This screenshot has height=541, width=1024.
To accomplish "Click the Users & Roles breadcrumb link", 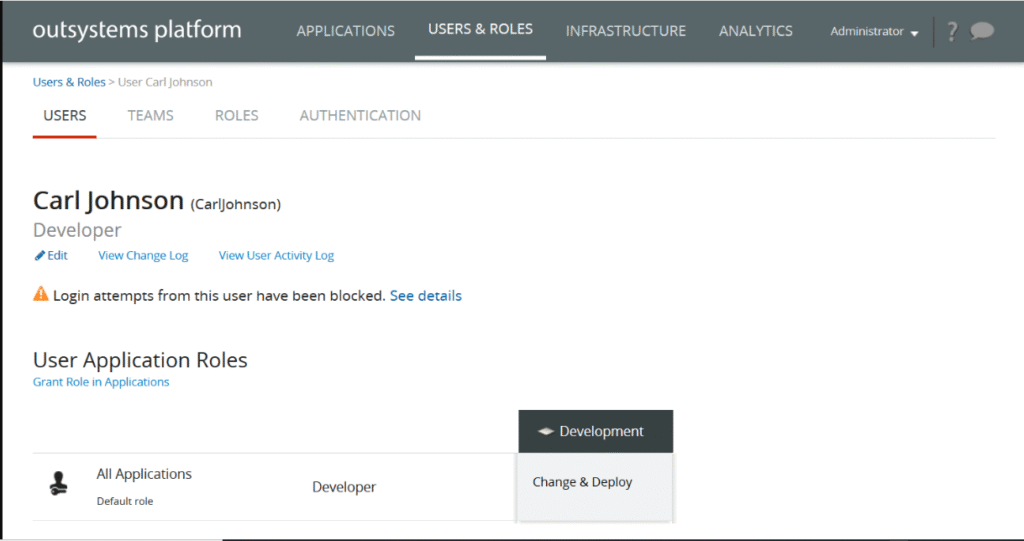I will coord(69,82).
